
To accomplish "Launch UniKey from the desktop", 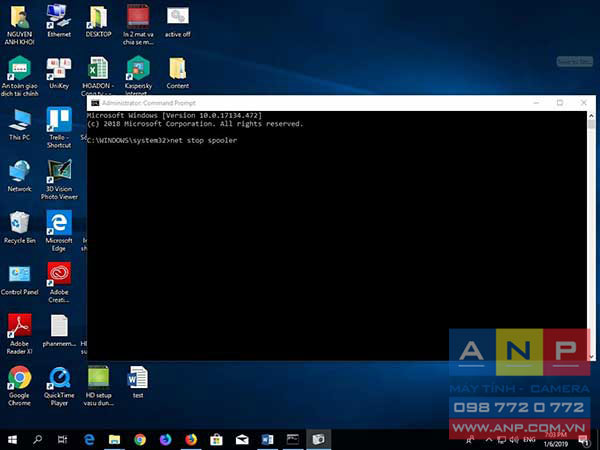I will [x=59, y=69].
